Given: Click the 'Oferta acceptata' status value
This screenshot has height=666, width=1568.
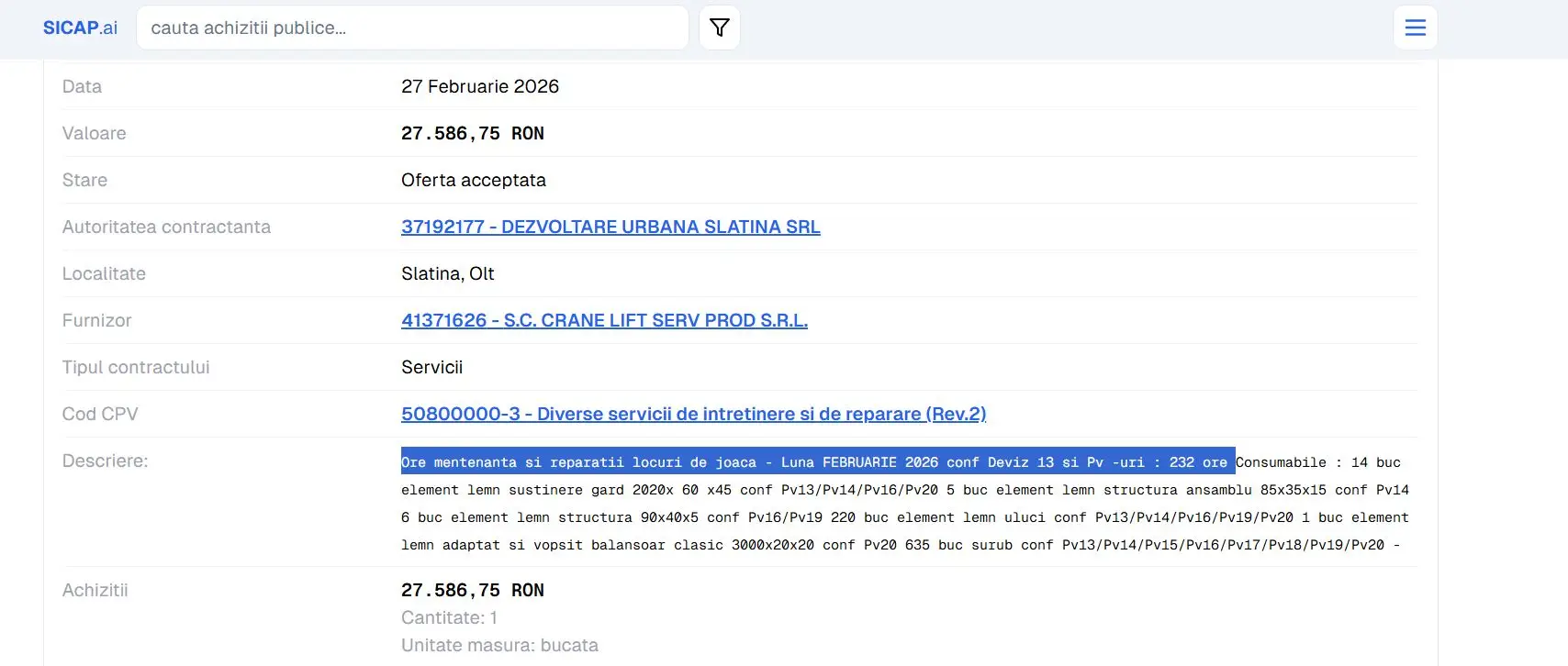Looking at the screenshot, I should tap(473, 180).
